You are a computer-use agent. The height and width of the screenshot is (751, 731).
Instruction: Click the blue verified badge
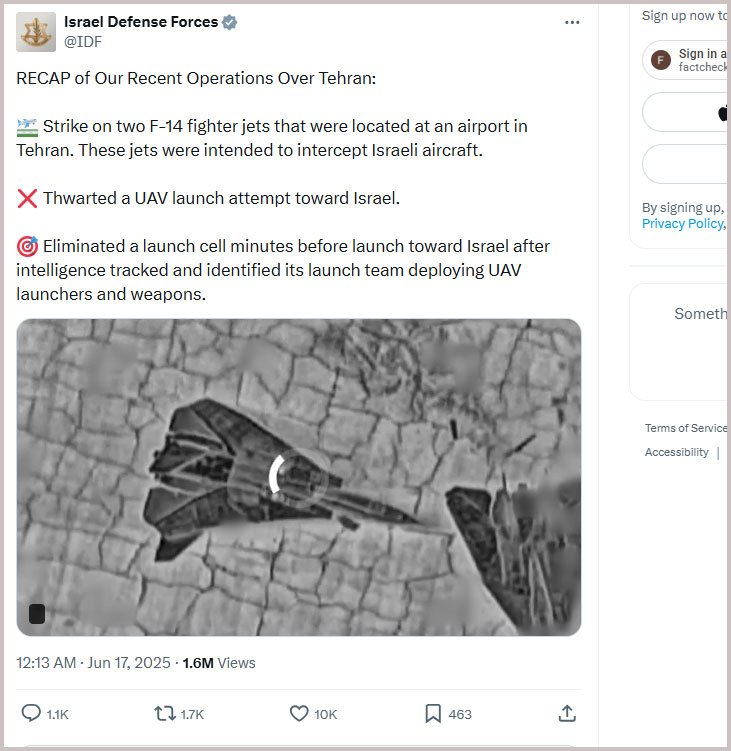(230, 22)
